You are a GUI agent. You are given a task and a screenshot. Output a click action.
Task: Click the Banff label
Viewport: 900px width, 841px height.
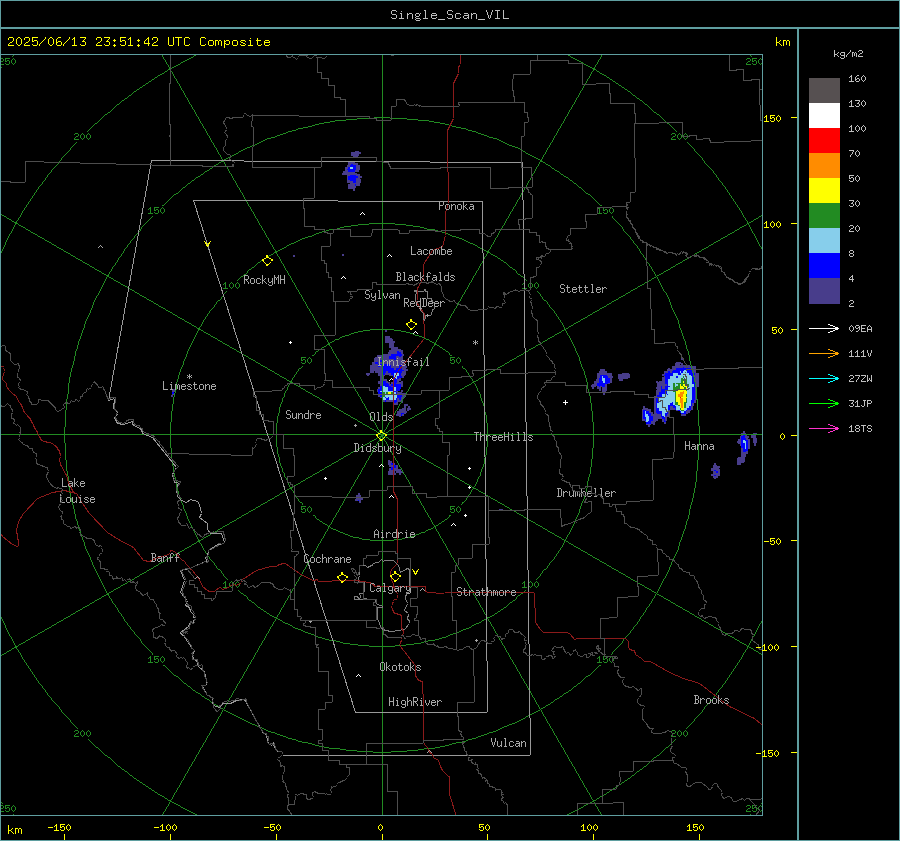(x=165, y=558)
